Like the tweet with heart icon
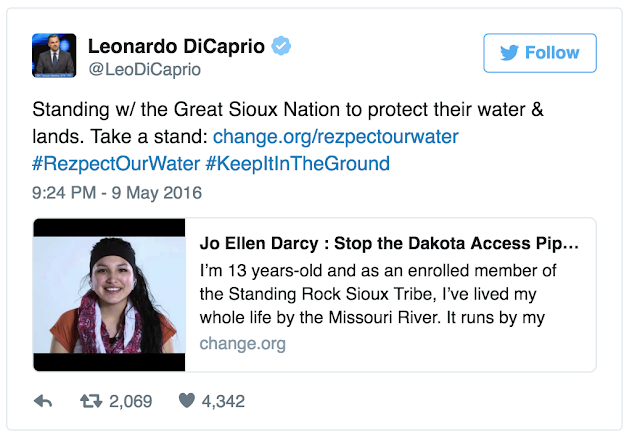640x443 pixels. click(x=187, y=401)
